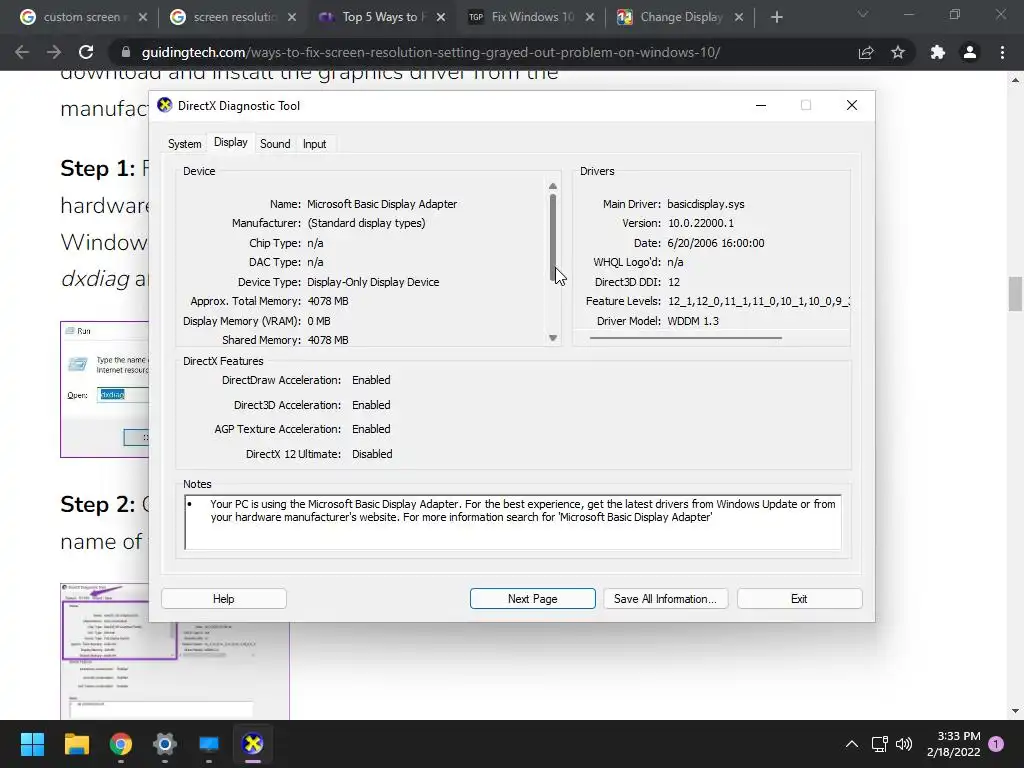Close the 'Fix Windows 10' browser tab
1024x768 pixels.
click(590, 18)
